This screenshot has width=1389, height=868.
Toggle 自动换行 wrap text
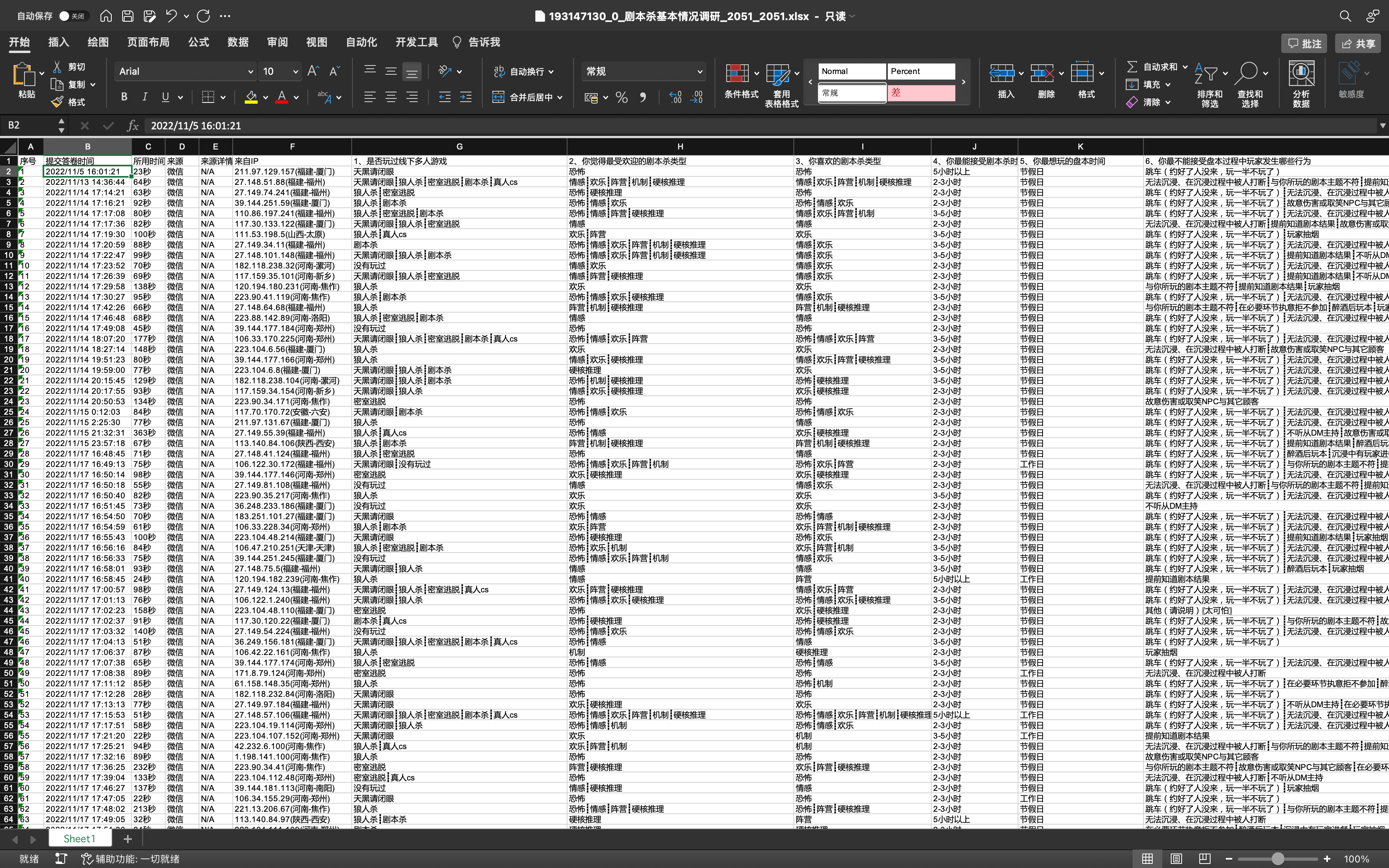tap(519, 72)
